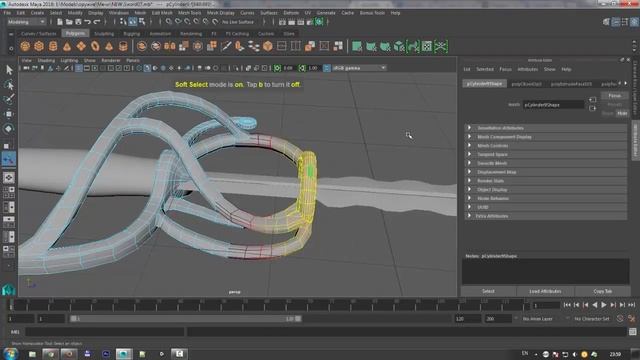Create a polygon pipe from the shelf
Image resolution: width=640 pixels, height=360 pixels.
tap(123, 46)
